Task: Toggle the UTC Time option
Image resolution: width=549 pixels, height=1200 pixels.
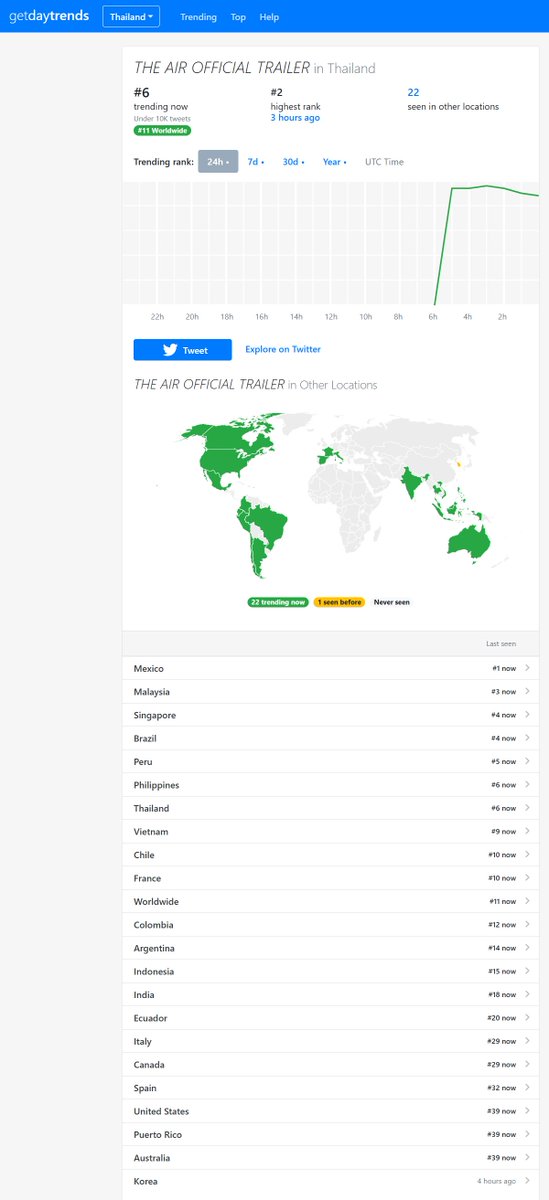Action: 384,162
